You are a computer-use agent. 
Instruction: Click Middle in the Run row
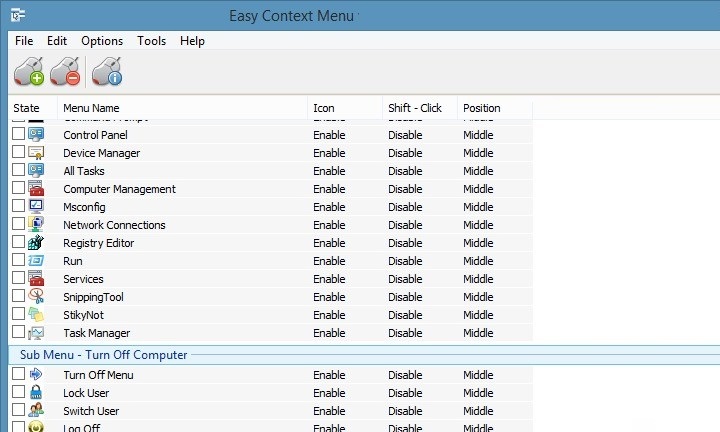click(478, 261)
